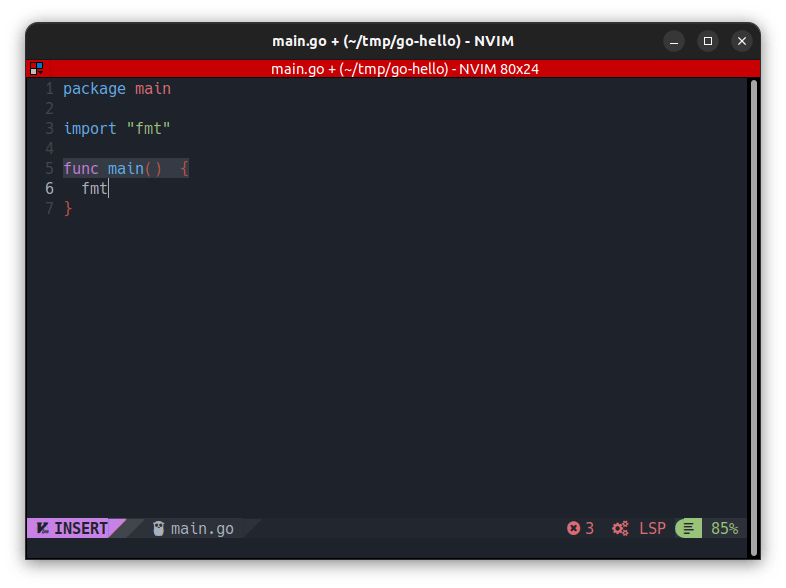Click the red error diagnostics icon
786x588 pixels.
tap(573, 528)
